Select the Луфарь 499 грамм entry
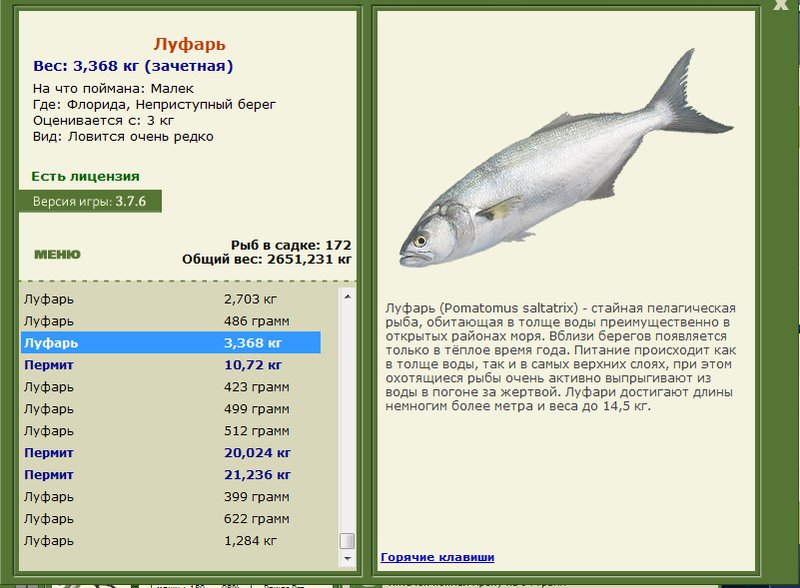This screenshot has width=800, height=588. [x=171, y=409]
